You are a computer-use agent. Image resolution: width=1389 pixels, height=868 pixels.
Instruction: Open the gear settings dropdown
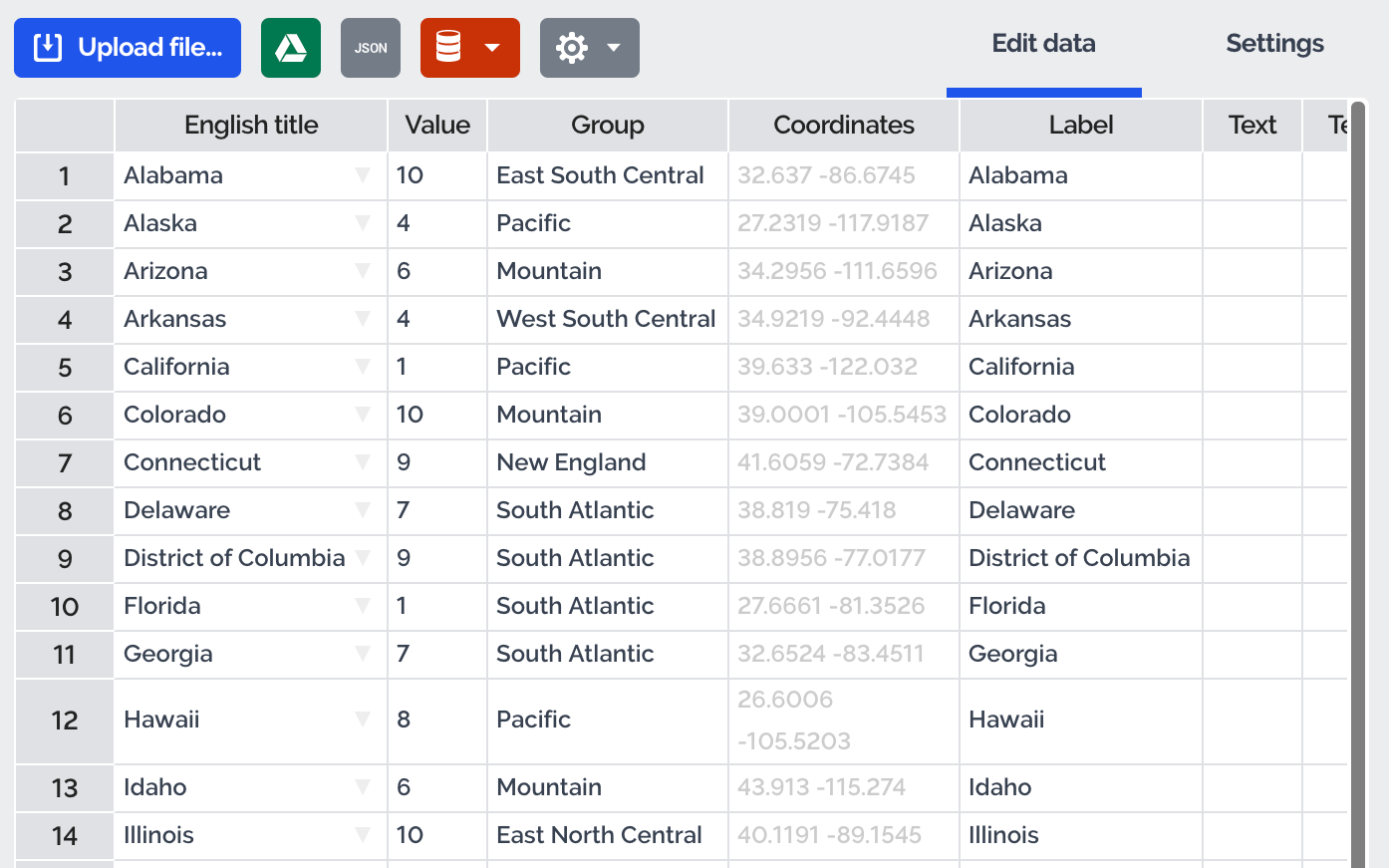coord(590,48)
